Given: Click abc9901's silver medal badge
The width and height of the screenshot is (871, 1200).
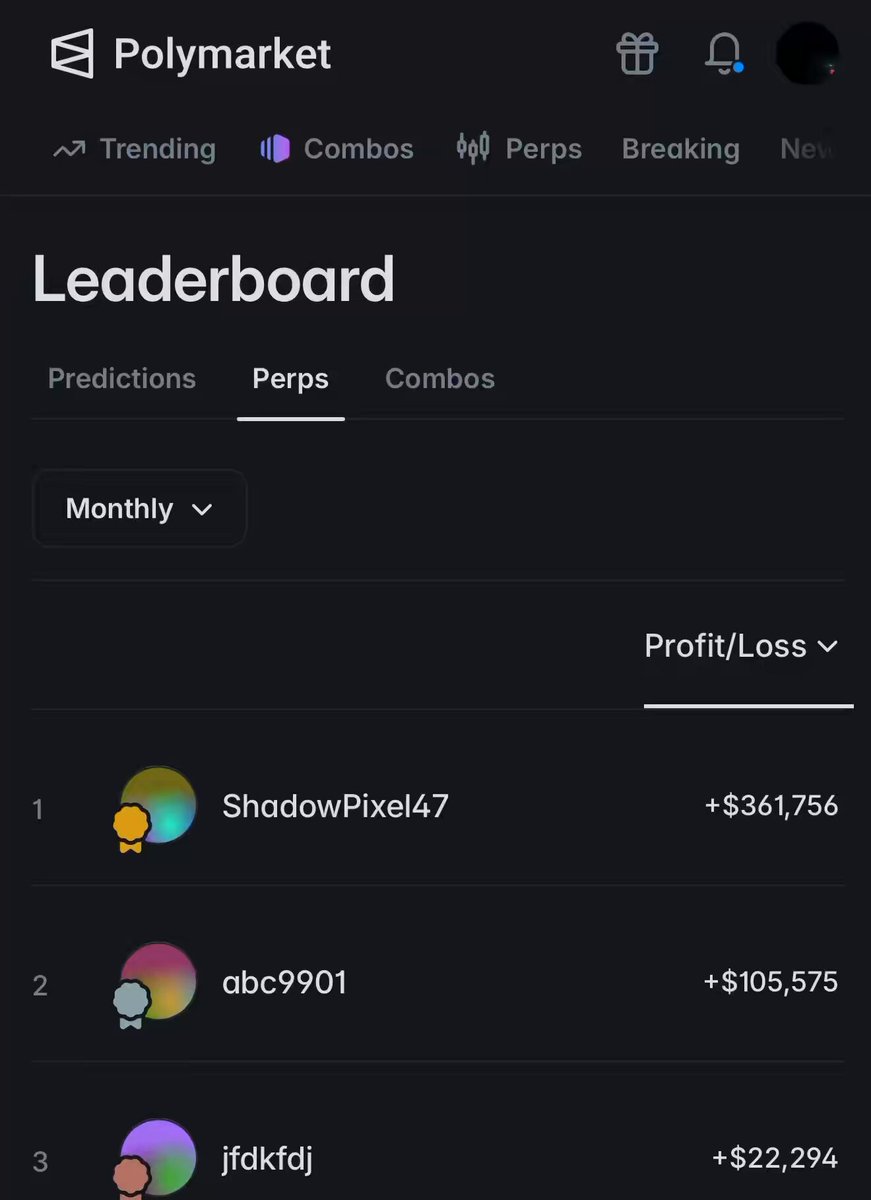Looking at the screenshot, I should (x=131, y=1005).
